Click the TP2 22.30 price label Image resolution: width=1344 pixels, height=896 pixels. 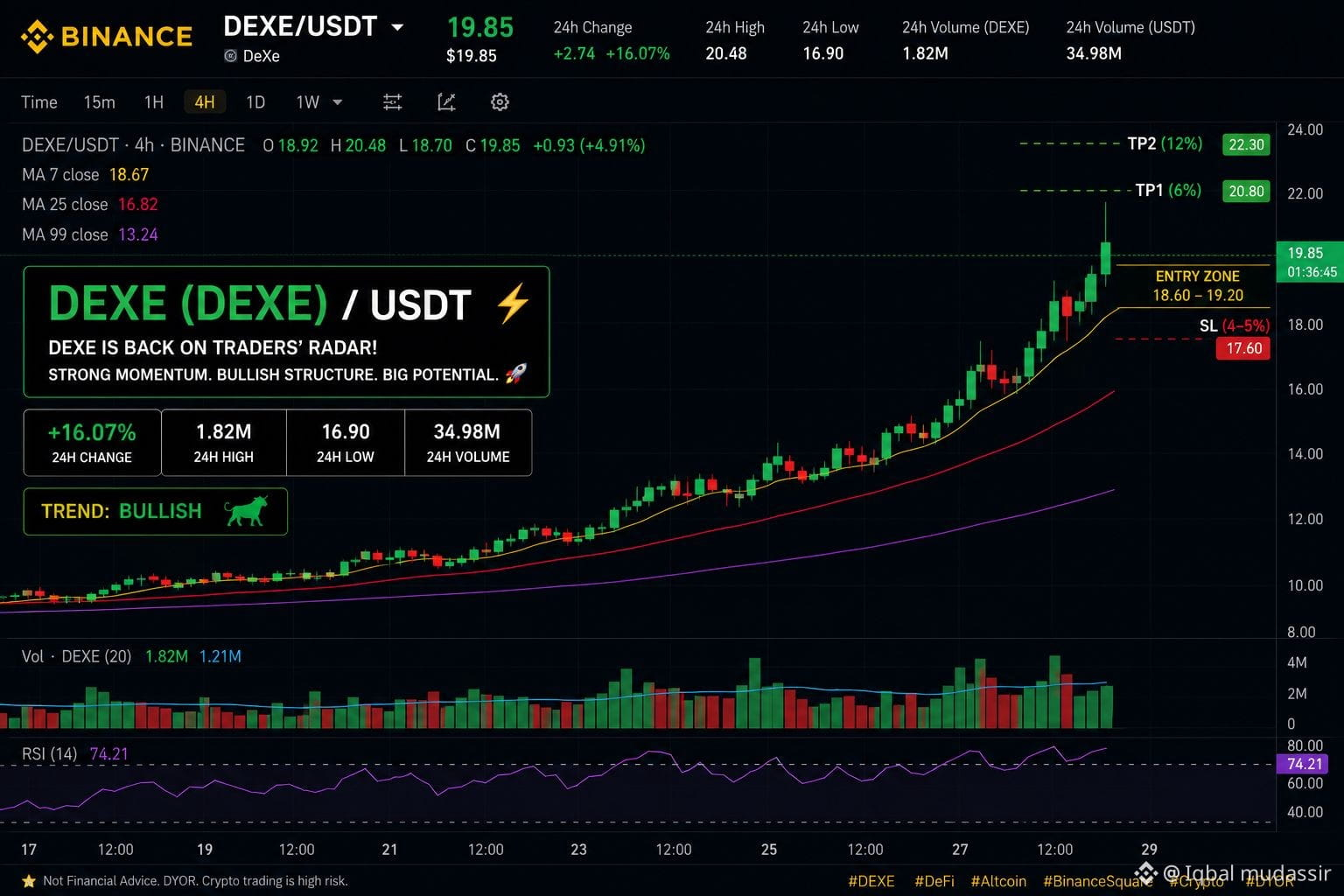point(1246,144)
